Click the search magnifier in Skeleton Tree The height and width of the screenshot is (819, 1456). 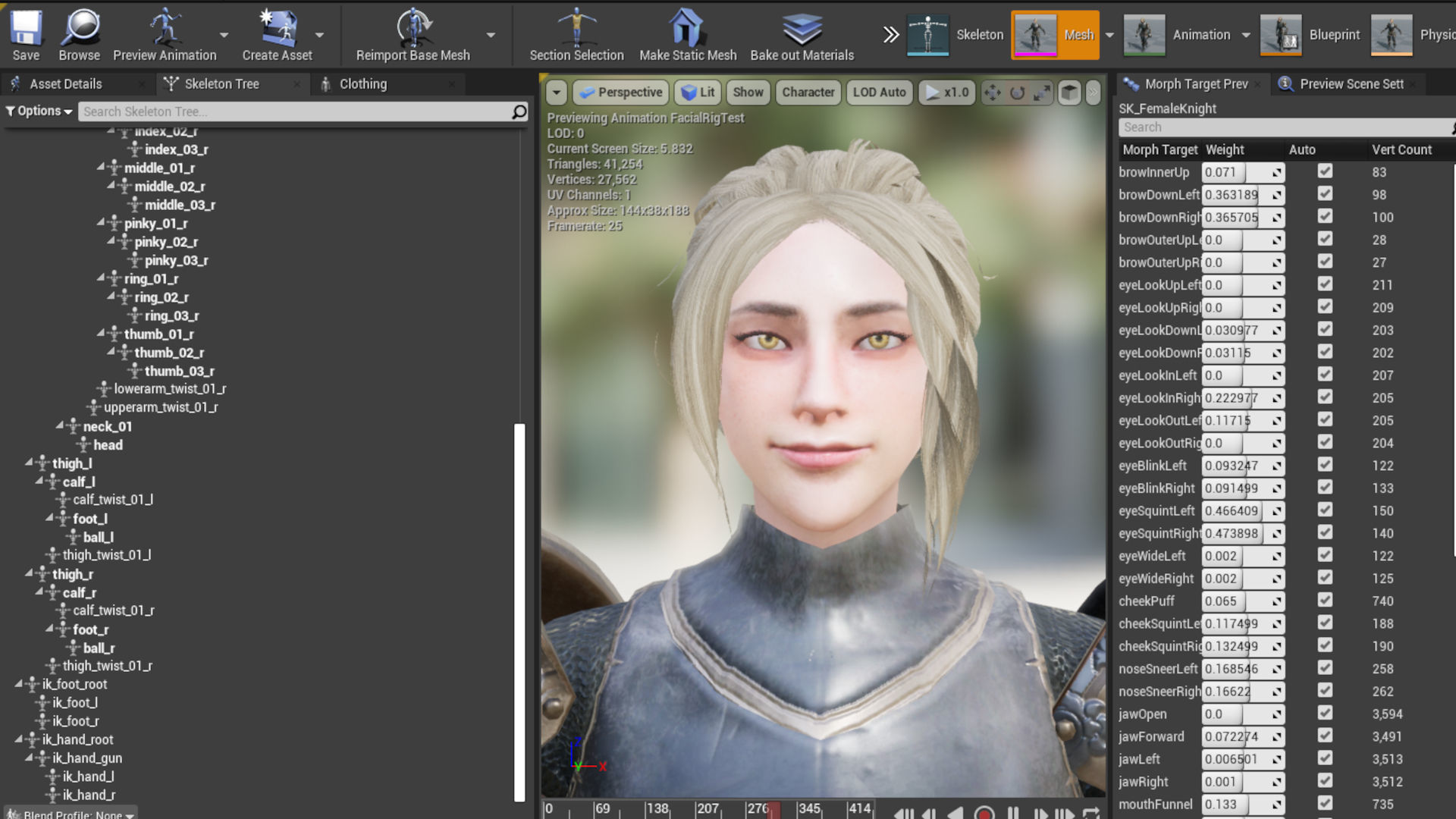coord(519,111)
